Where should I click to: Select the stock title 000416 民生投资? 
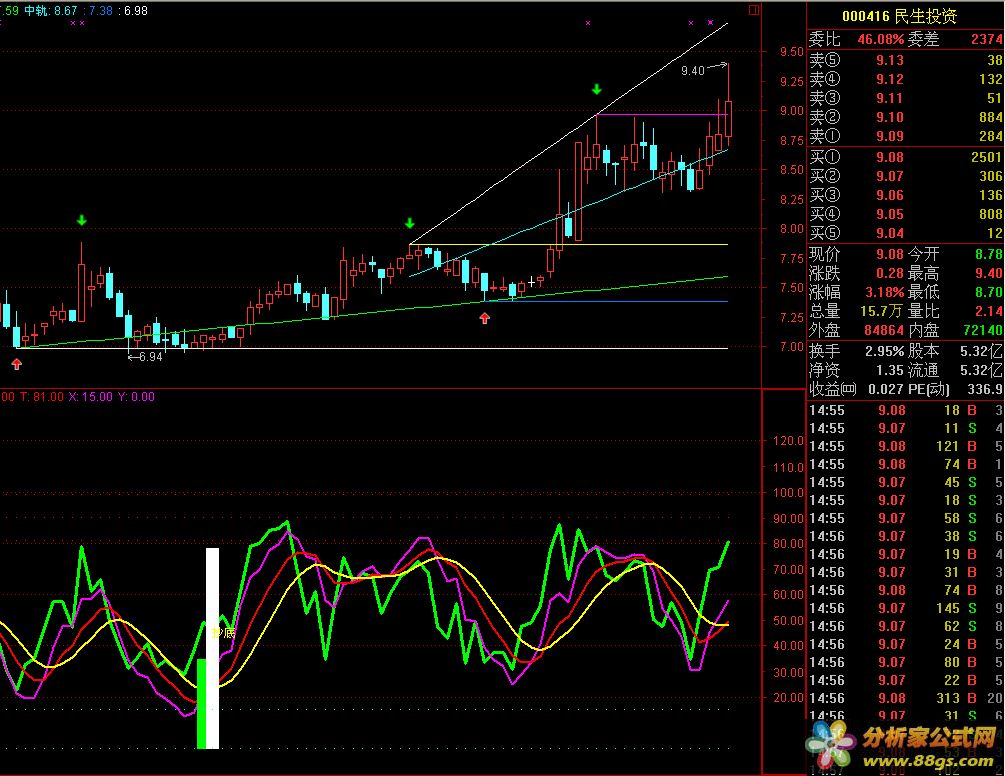[899, 15]
